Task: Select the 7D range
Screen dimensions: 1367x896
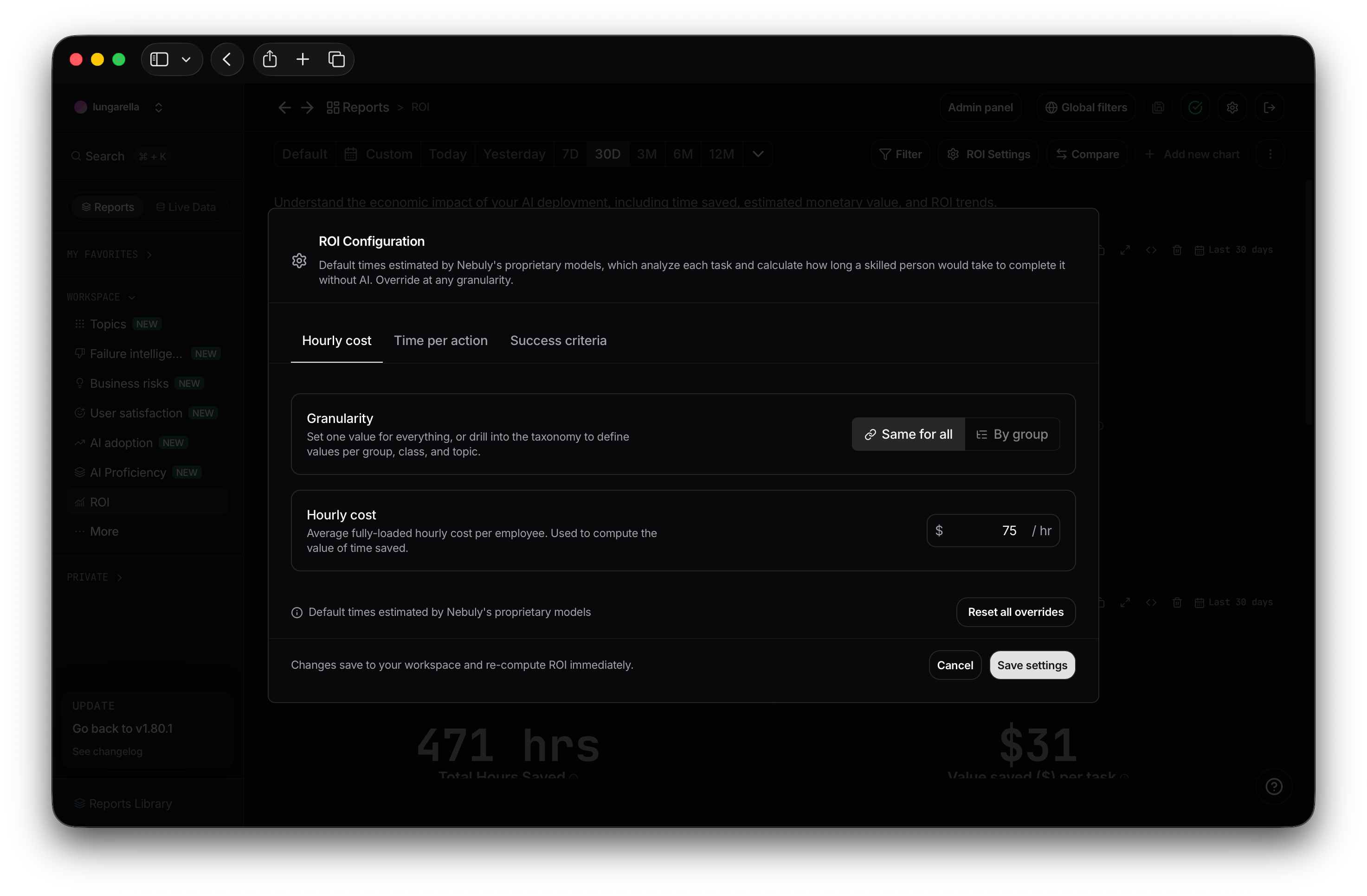Action: pos(570,154)
